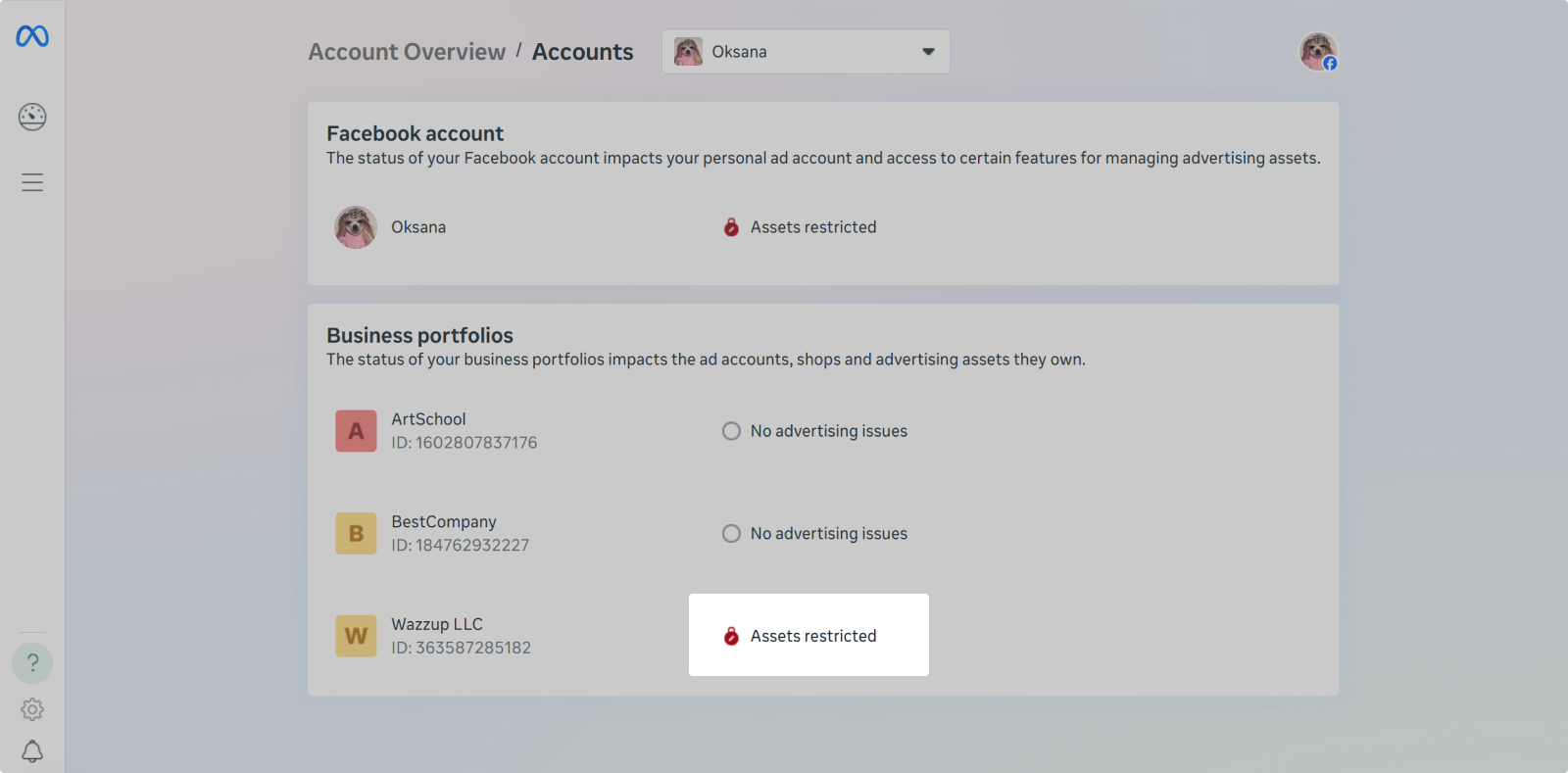
Task: Click the ArtSchool no-issues status circle
Action: click(x=731, y=431)
